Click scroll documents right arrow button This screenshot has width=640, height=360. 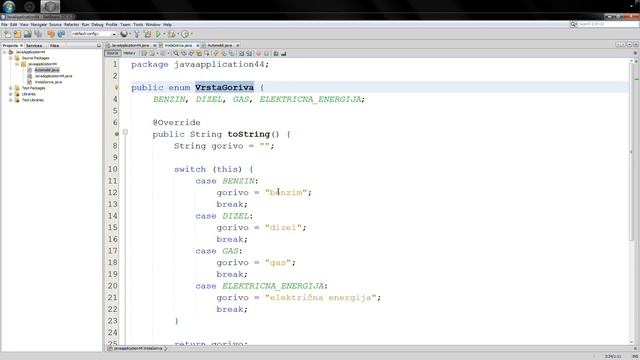point(623,44)
